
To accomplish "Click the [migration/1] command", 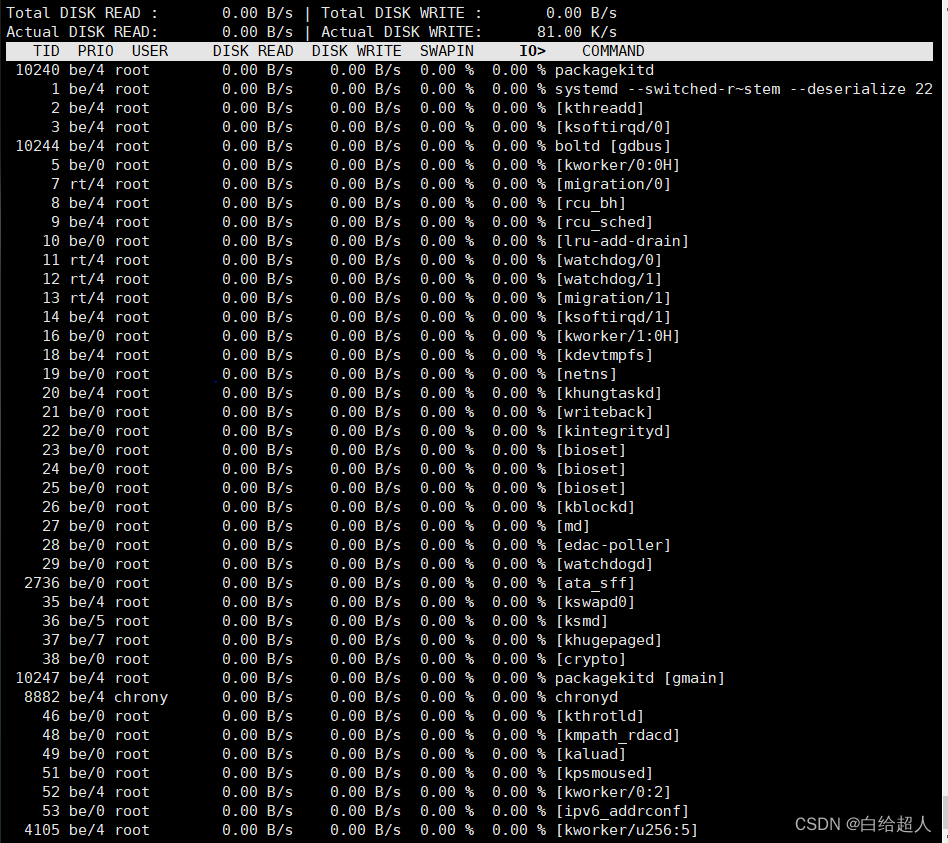I will point(613,298).
